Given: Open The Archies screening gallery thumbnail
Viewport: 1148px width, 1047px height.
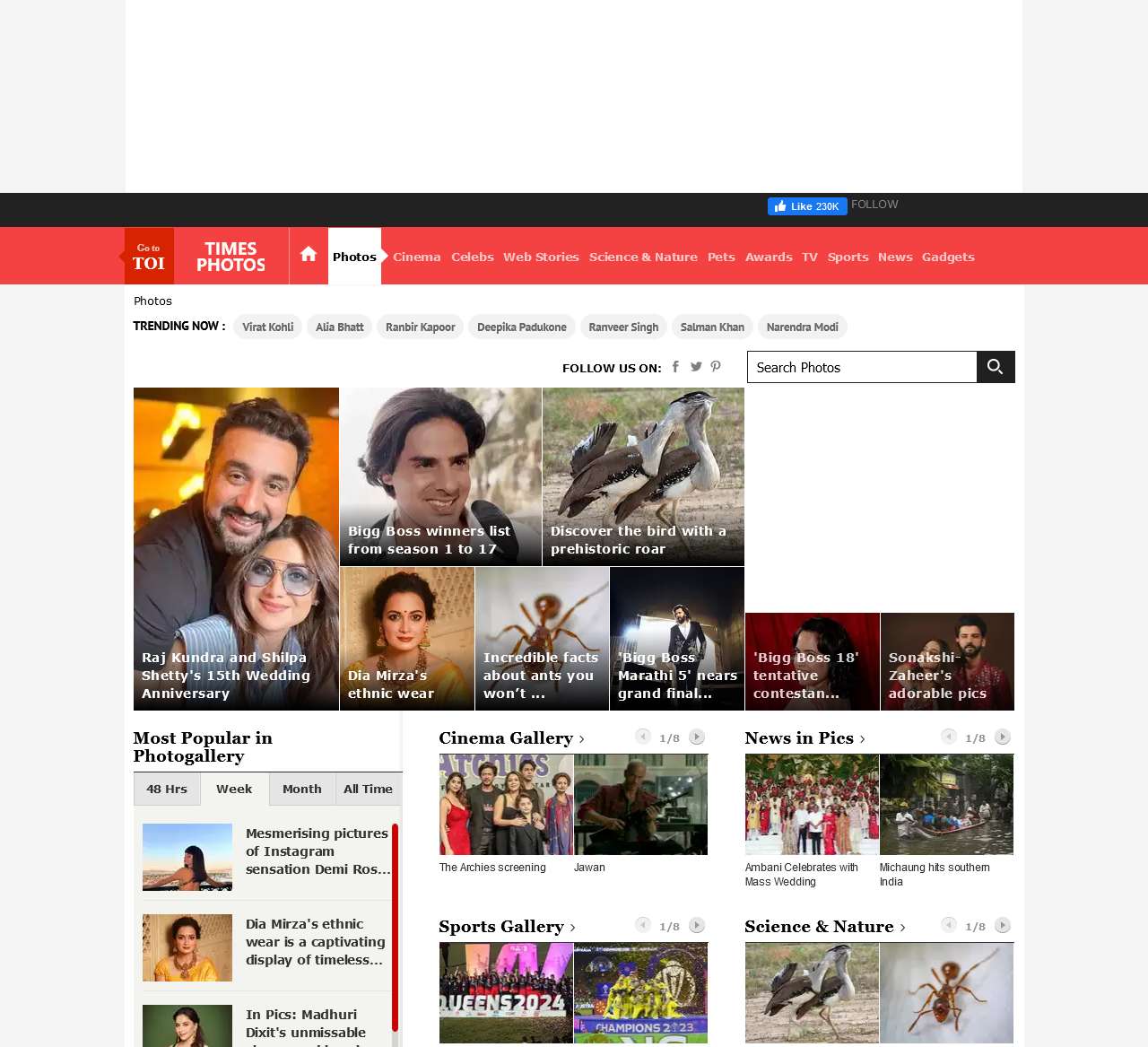Looking at the screenshot, I should [x=506, y=805].
